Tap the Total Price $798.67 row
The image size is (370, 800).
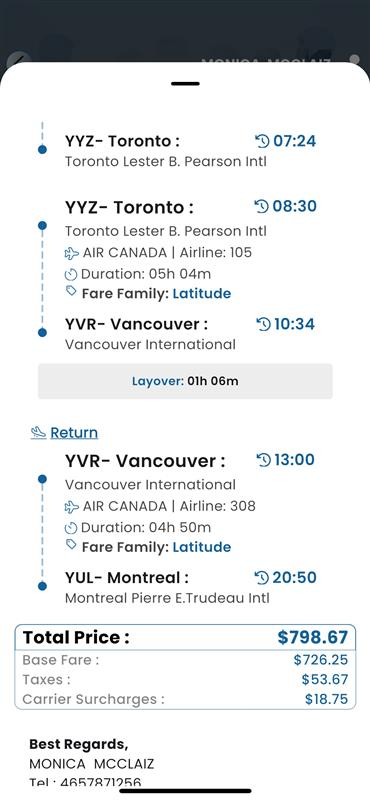click(185, 637)
